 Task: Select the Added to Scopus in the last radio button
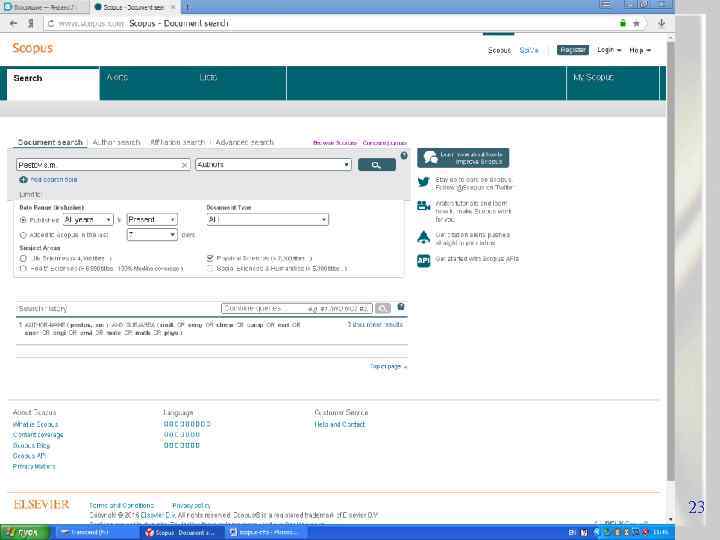(x=23, y=235)
